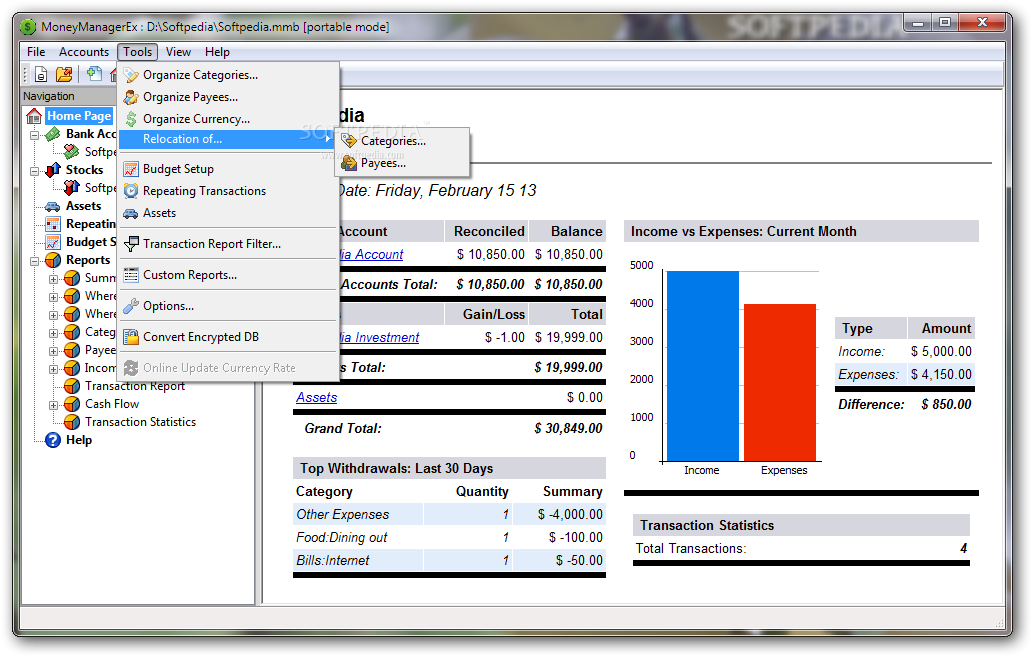Click the Organize Payees person icon
Viewport: 1033px width, 657px height.
[x=131, y=98]
